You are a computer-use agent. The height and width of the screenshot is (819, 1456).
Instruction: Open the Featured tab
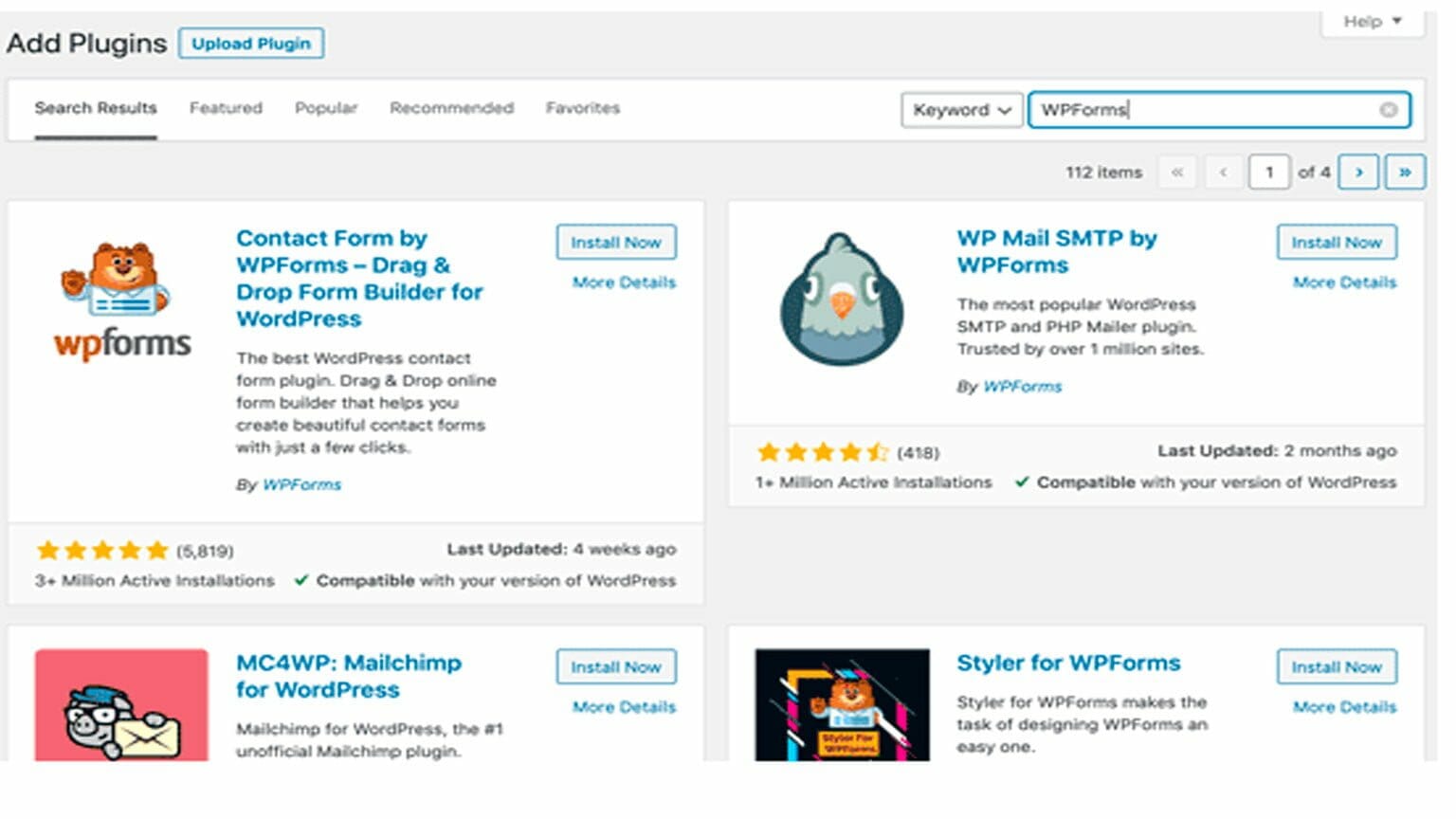click(226, 108)
